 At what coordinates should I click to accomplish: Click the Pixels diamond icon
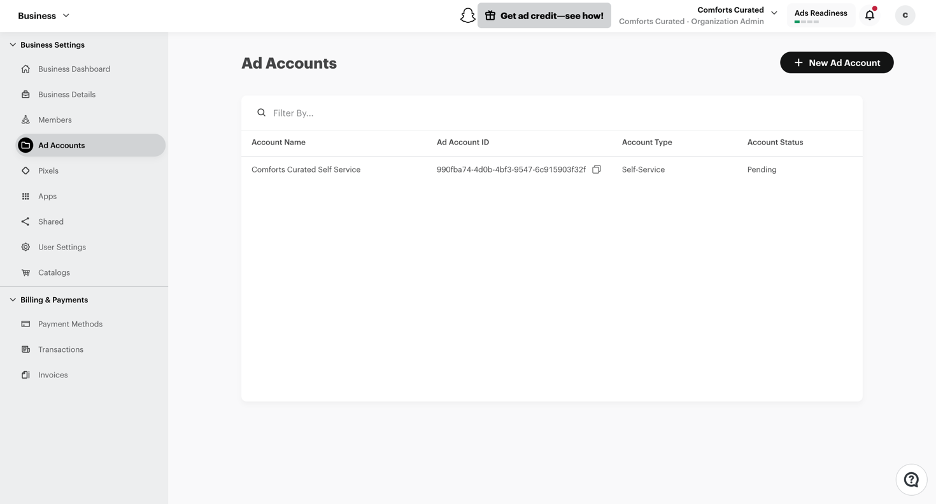coord(26,170)
